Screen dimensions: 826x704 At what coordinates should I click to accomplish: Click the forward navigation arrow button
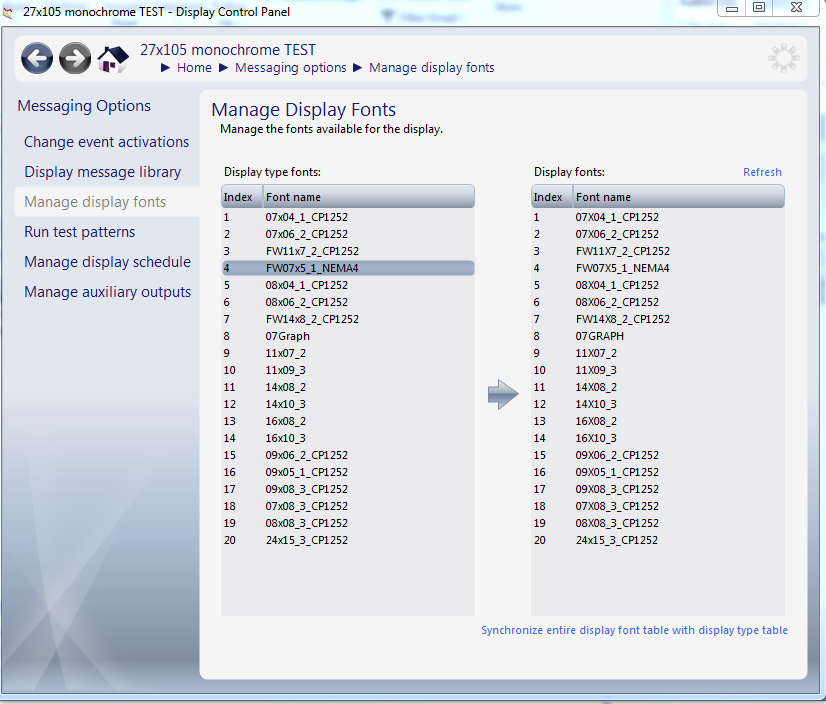[x=75, y=59]
